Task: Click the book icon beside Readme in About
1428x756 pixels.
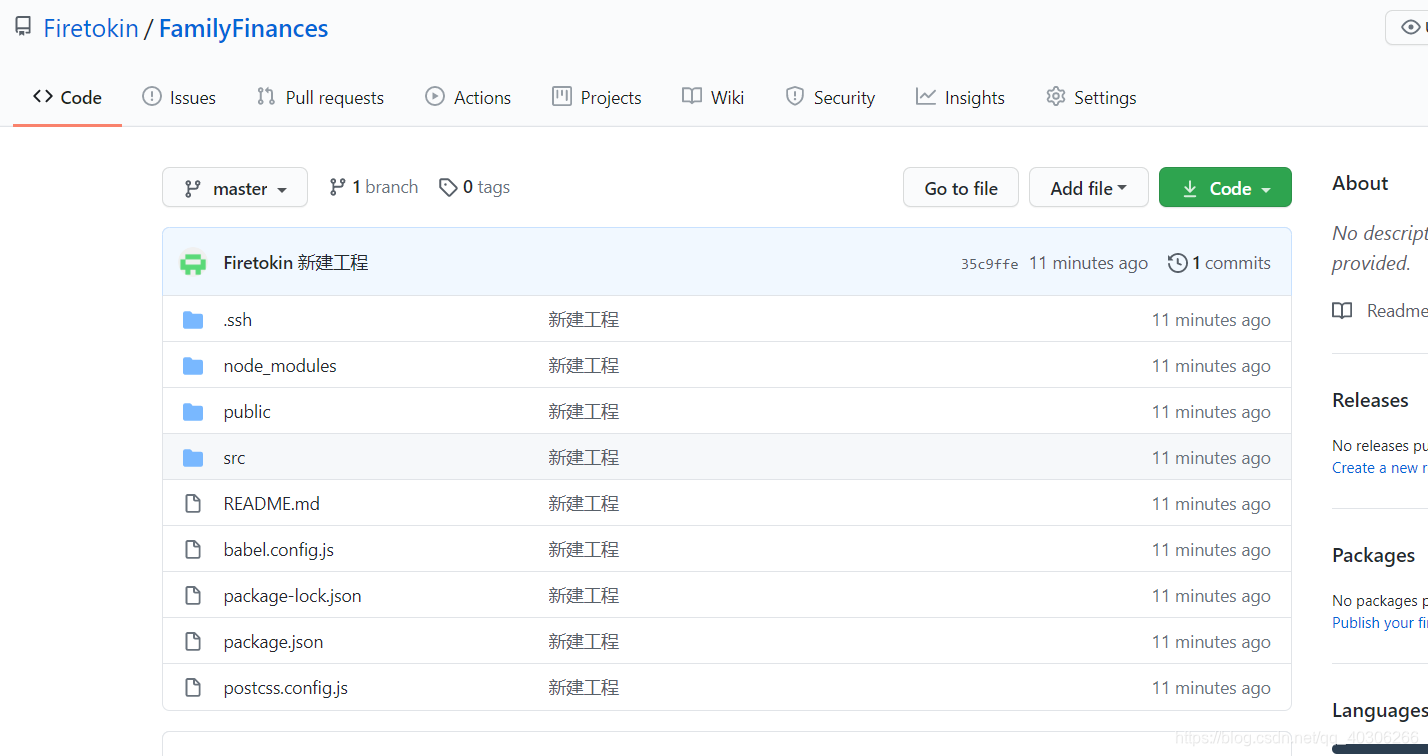Action: point(1342,311)
